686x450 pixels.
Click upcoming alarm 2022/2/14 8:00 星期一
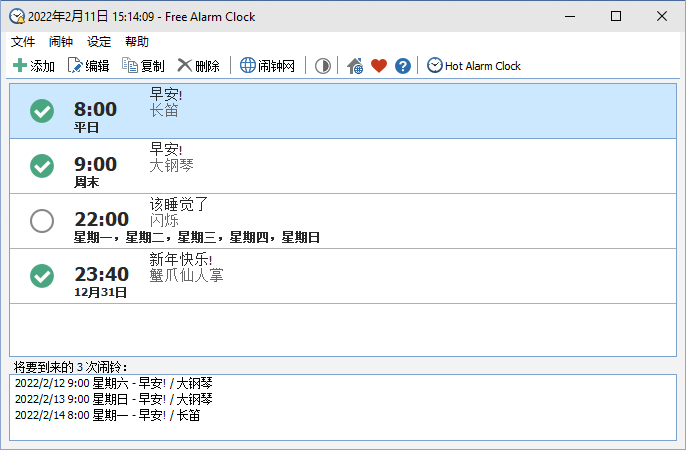[108, 415]
